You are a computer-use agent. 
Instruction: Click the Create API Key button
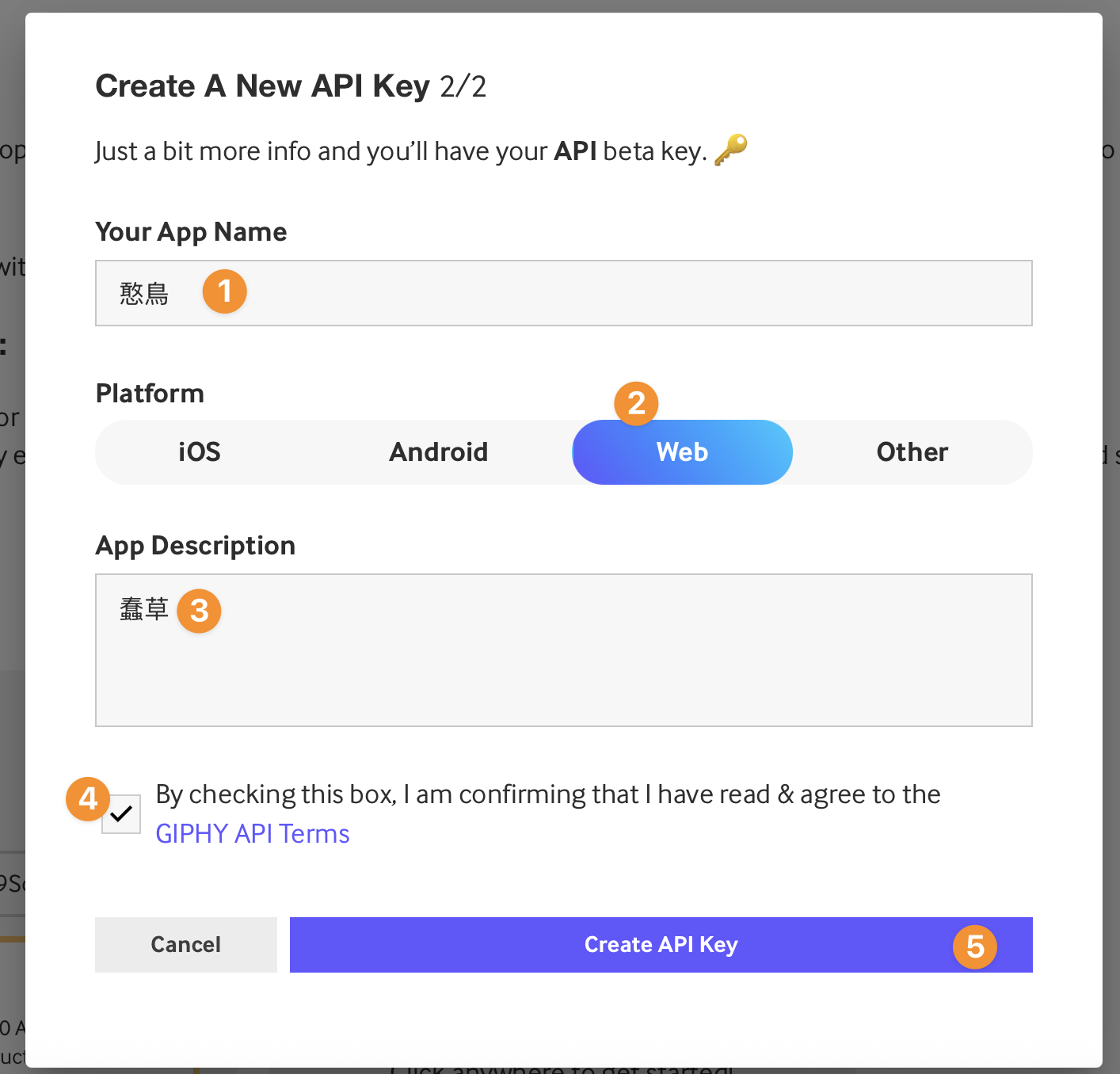click(x=661, y=945)
